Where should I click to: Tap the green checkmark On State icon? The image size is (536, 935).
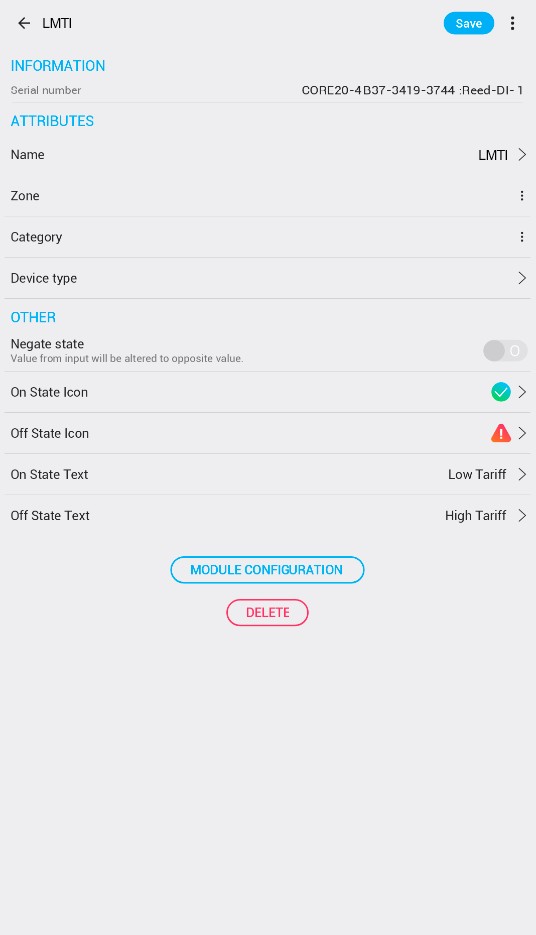pyautogui.click(x=501, y=392)
